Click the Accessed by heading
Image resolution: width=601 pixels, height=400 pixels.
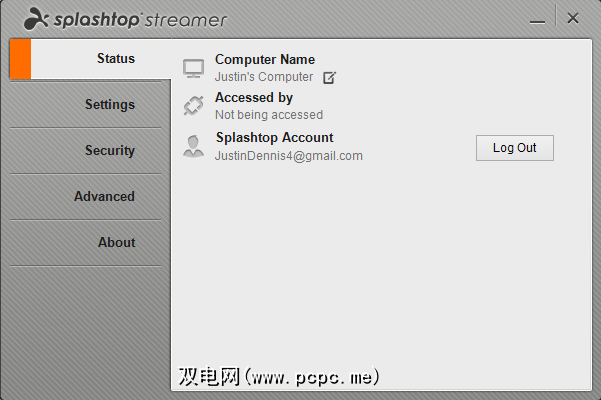(254, 98)
